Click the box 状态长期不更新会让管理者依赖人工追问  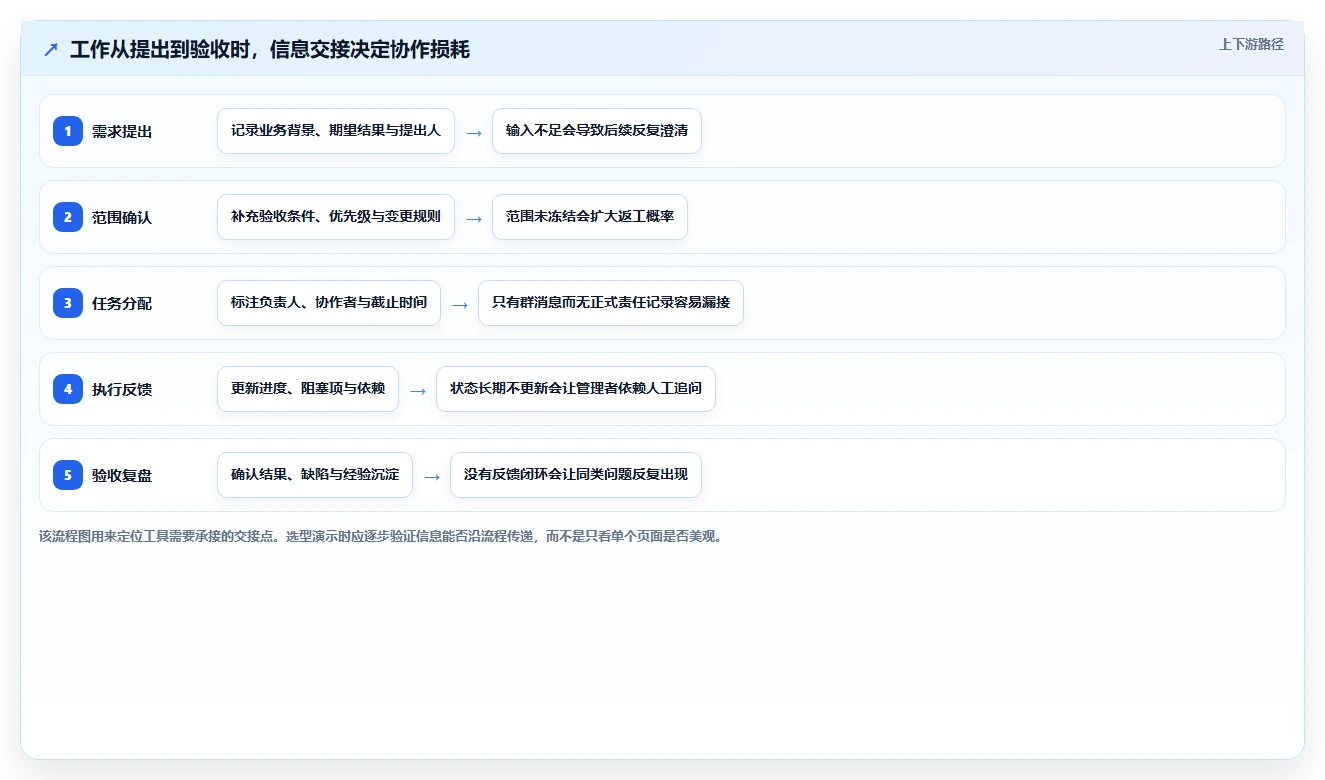576,389
